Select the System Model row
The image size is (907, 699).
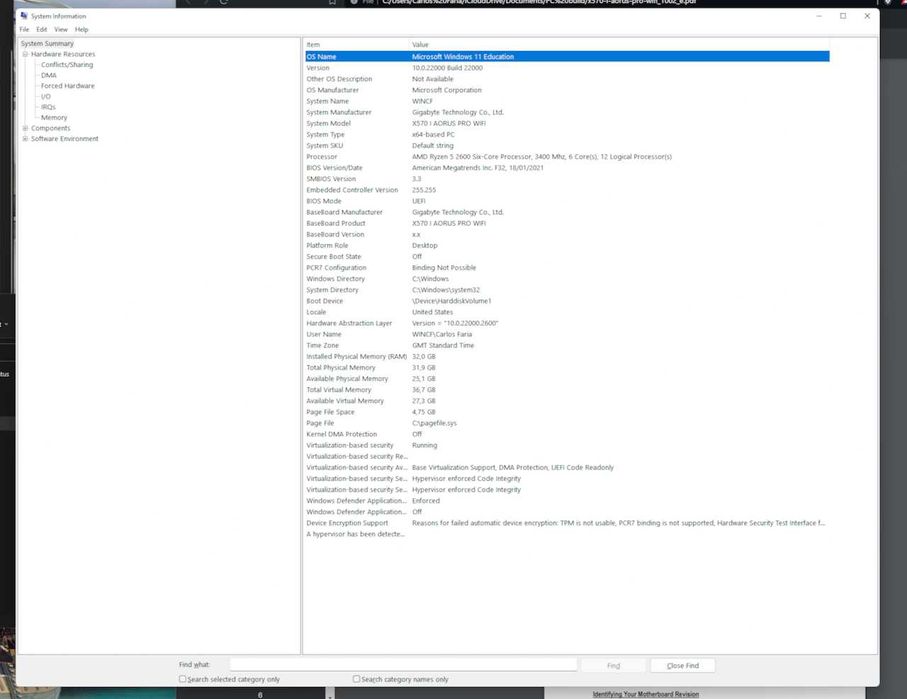567,123
